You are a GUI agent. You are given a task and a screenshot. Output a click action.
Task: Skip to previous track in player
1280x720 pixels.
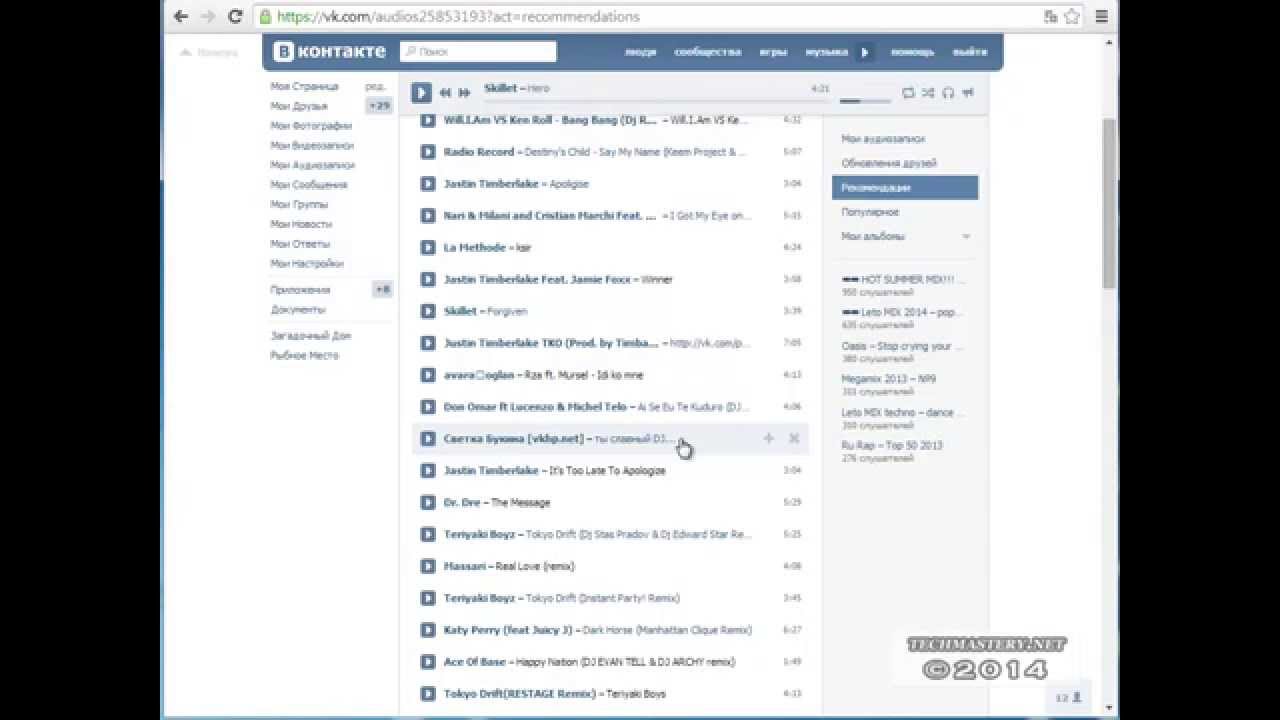(x=445, y=92)
